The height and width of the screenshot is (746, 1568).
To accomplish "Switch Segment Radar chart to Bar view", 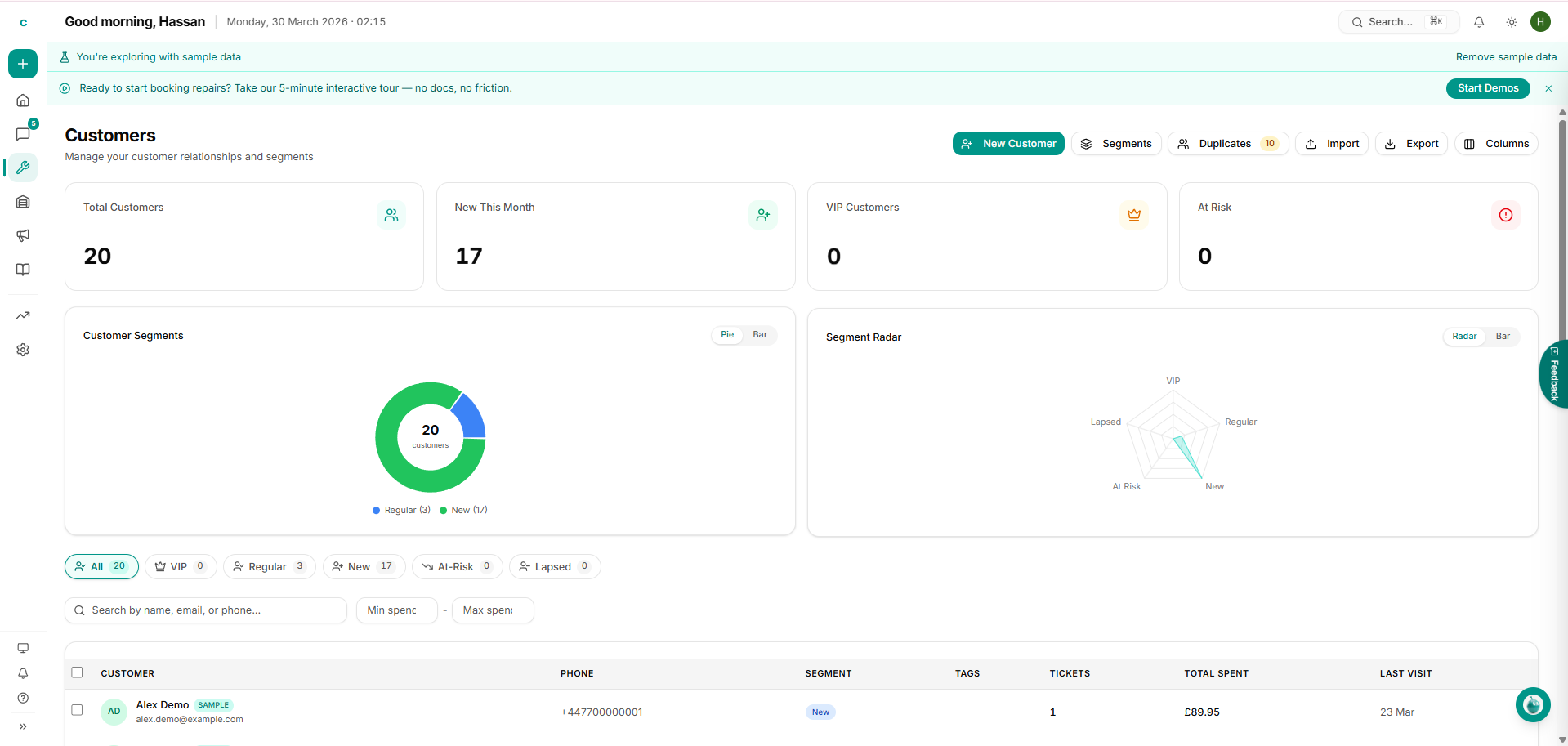I will 1502,337.
